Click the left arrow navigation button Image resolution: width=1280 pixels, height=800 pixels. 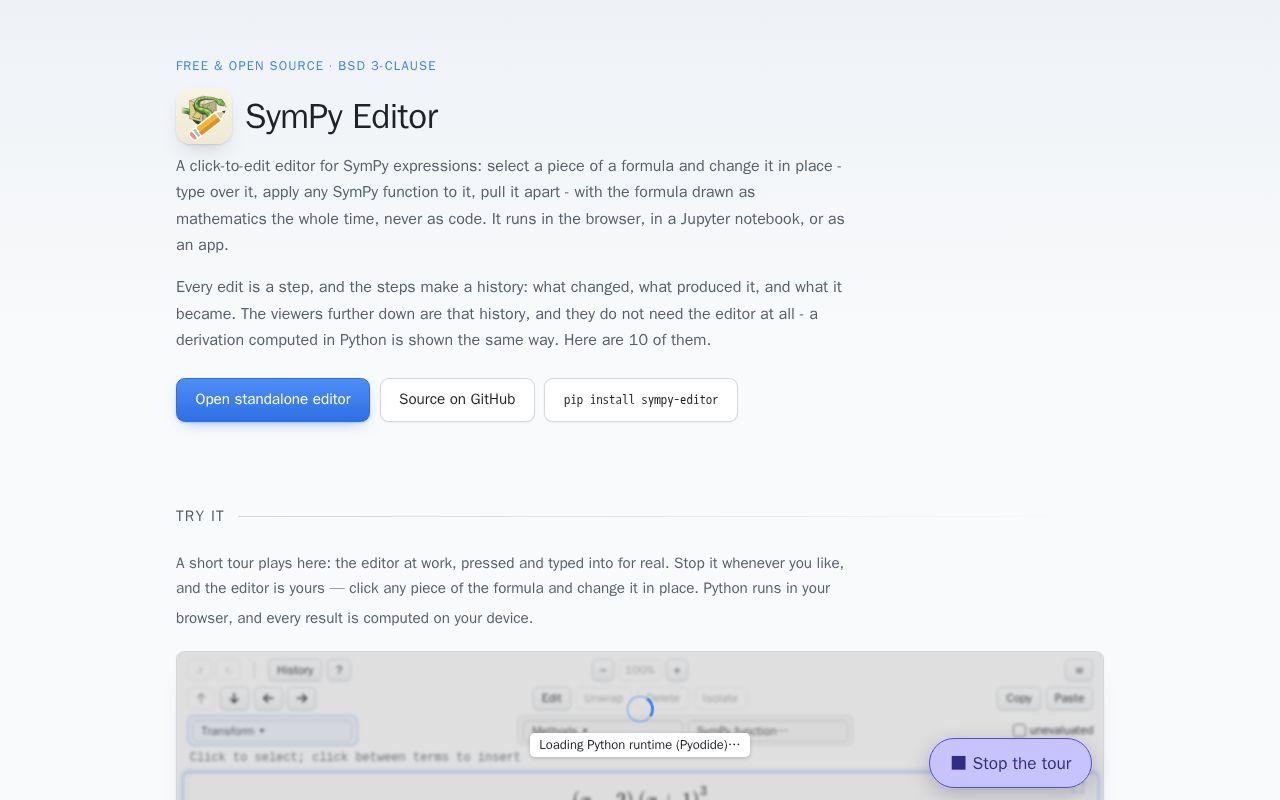pos(268,698)
